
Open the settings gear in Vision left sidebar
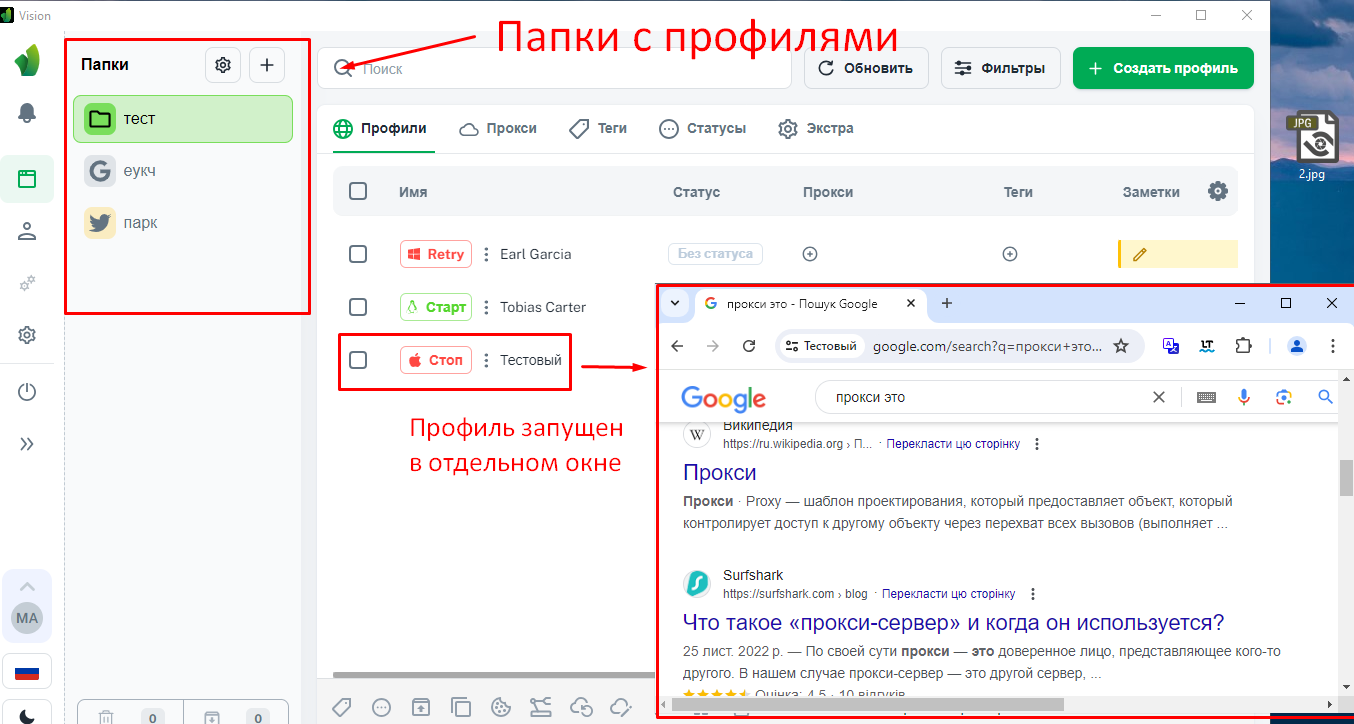[x=27, y=336]
